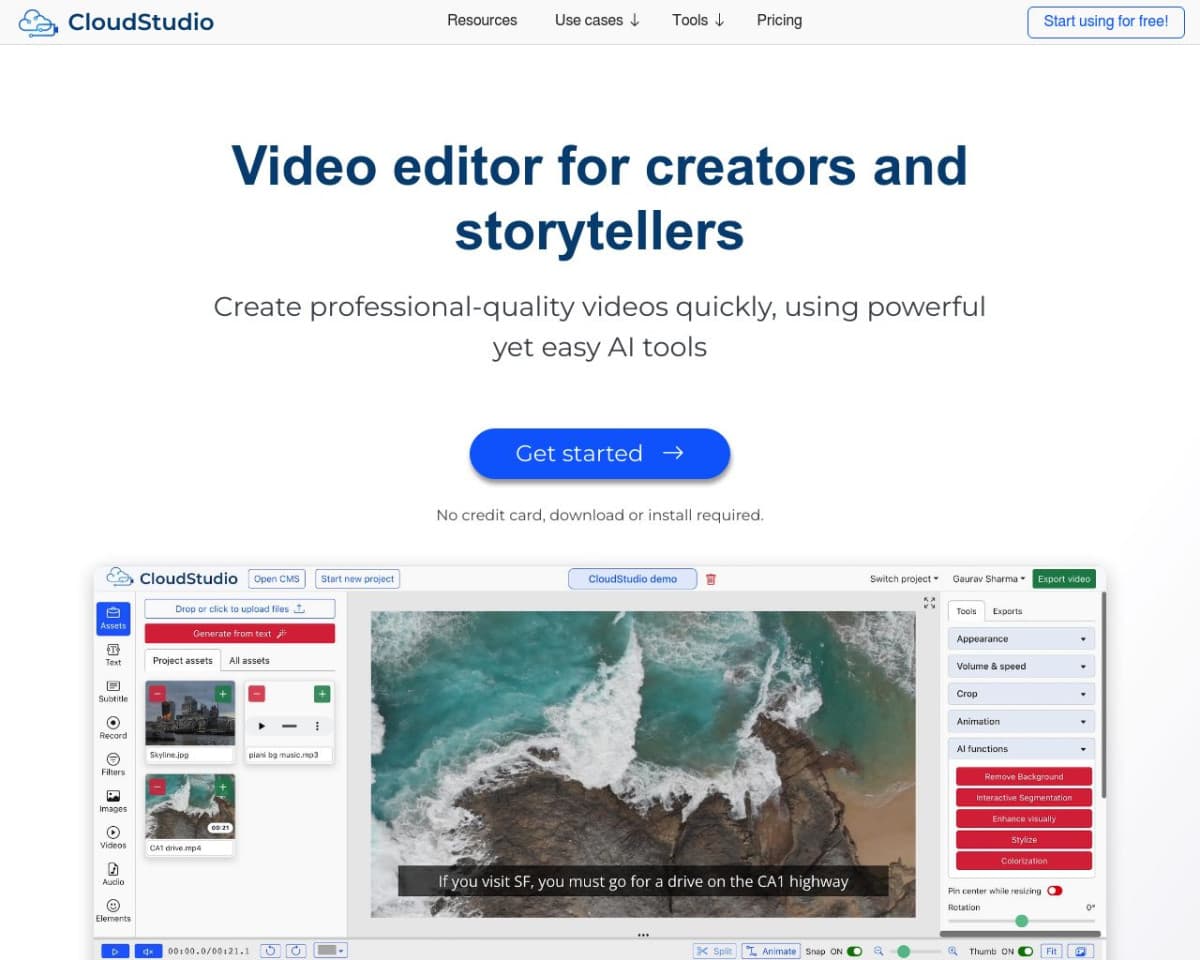Viewport: 1200px width, 960px height.
Task: Open the Elements sidebar panel
Action: point(113,911)
